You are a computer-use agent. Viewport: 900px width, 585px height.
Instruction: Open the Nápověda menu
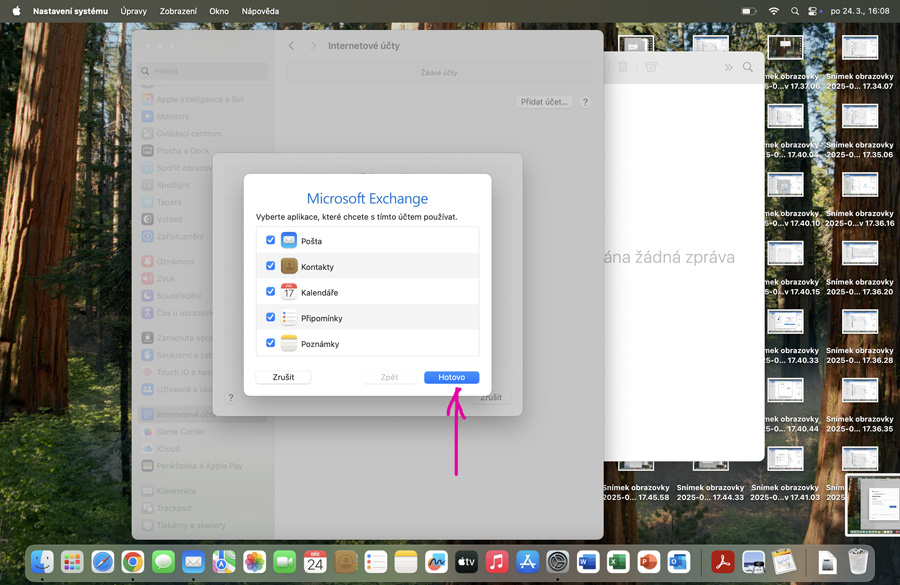tap(260, 11)
